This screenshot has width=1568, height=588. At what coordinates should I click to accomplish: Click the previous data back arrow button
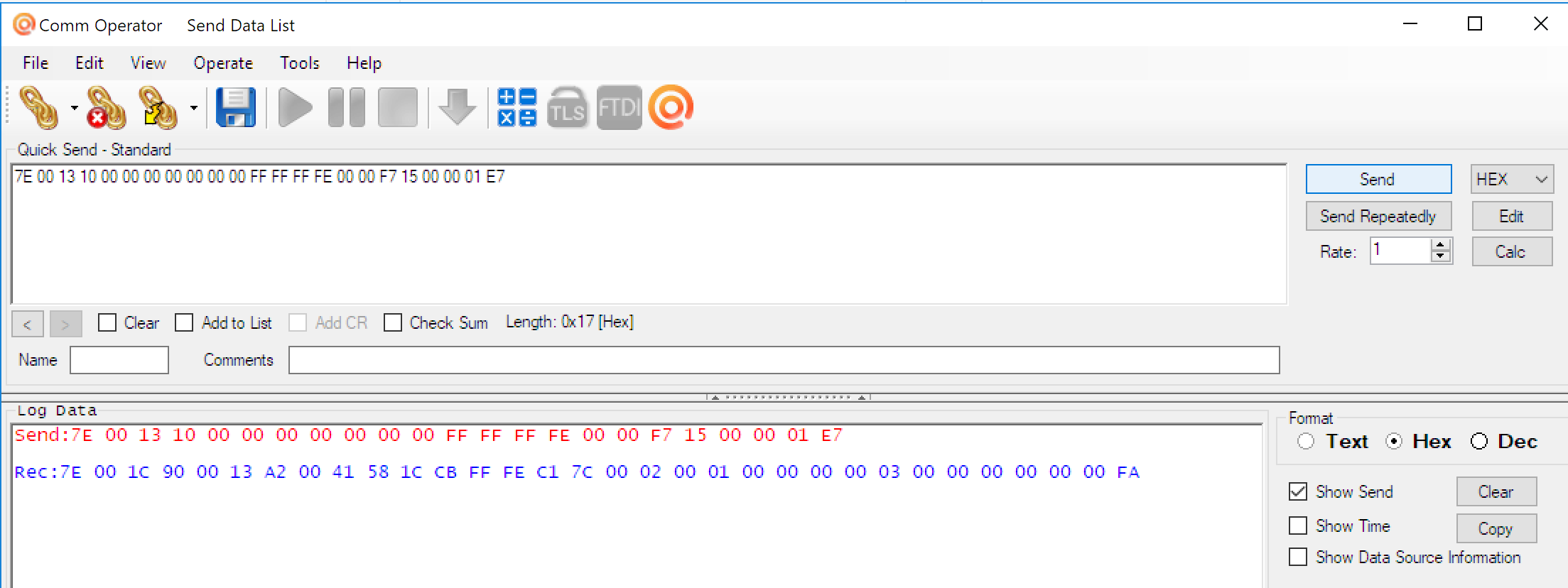[28, 324]
